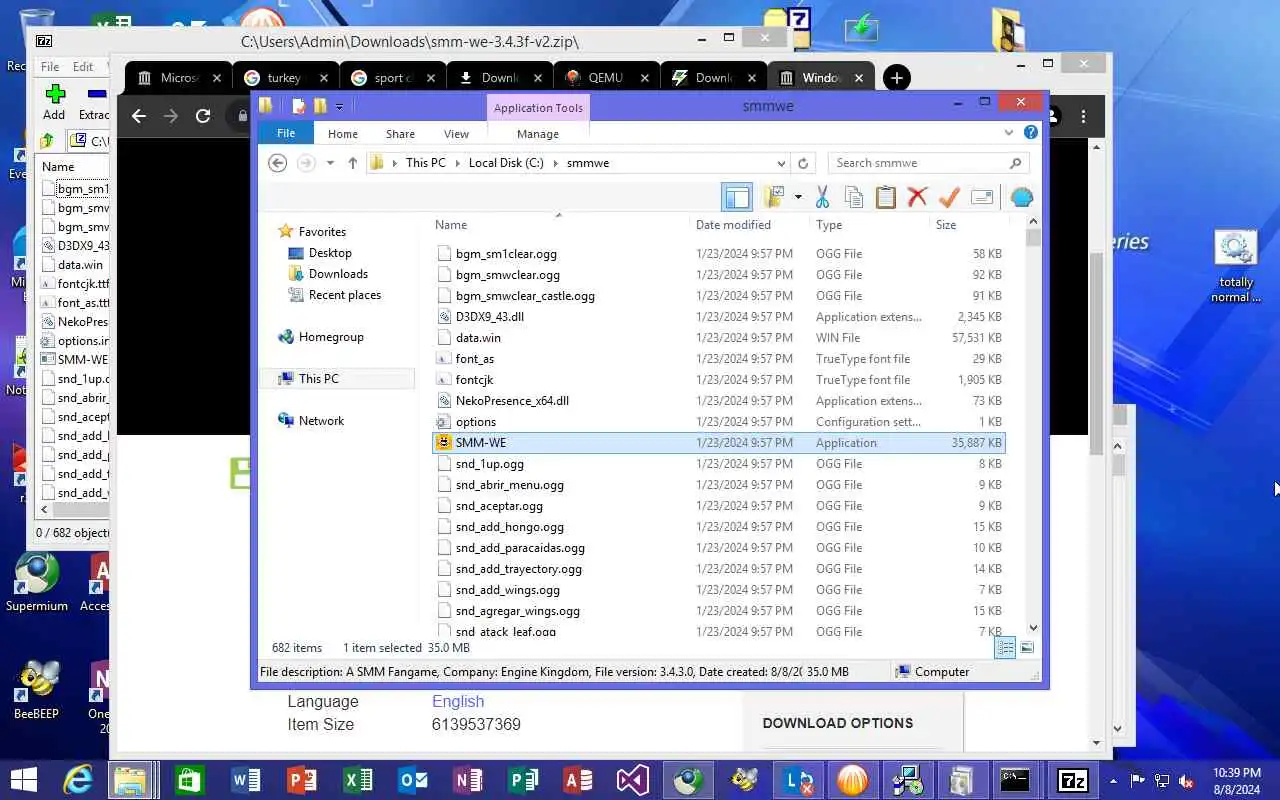Open the File menu in 7-Zip
Screen dimensions: 1280x800
[49, 67]
